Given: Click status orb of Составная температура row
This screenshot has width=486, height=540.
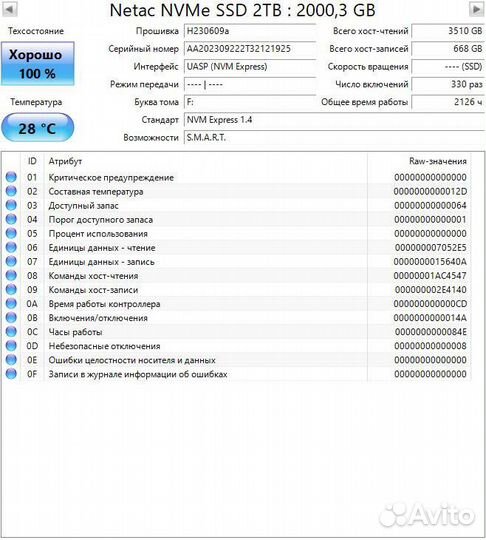Looking at the screenshot, I should pos(11,191).
